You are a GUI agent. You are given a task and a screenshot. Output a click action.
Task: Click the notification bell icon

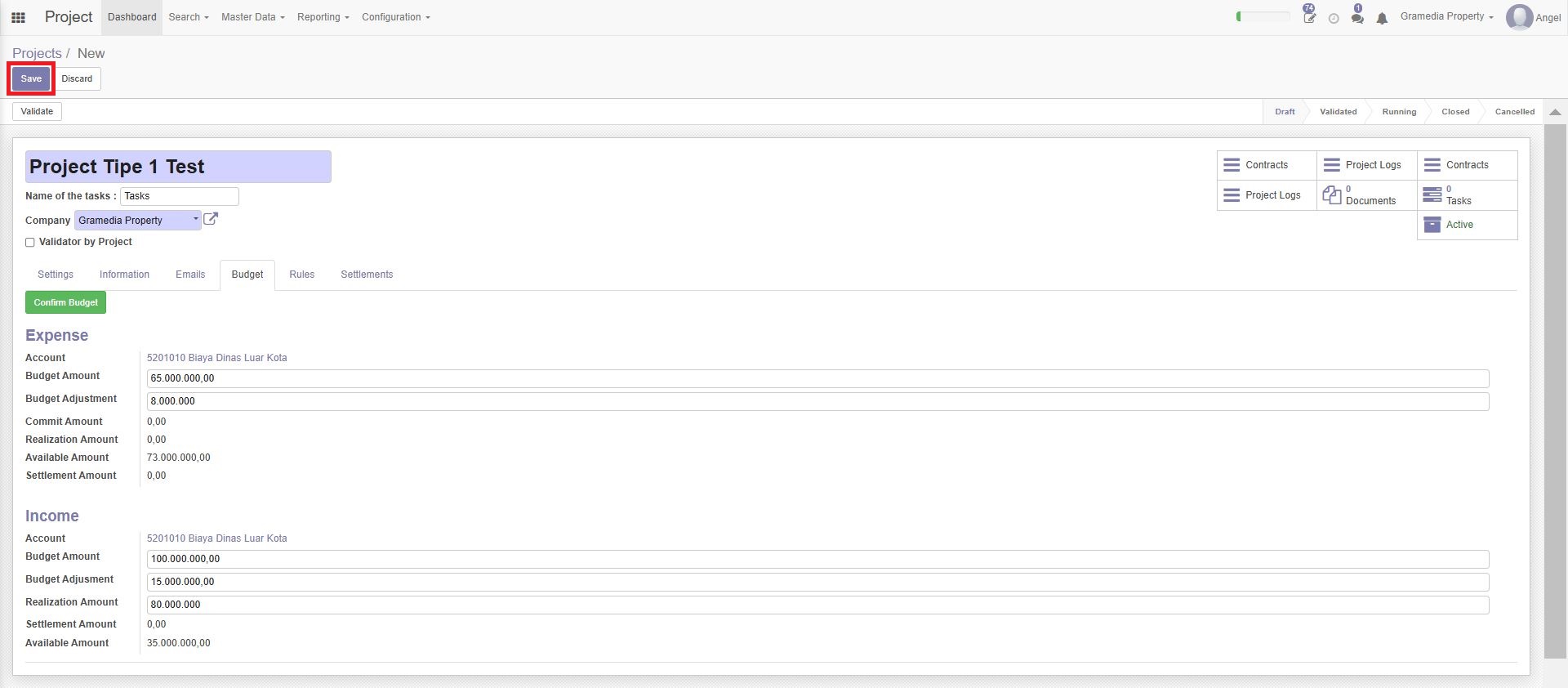tap(1382, 18)
